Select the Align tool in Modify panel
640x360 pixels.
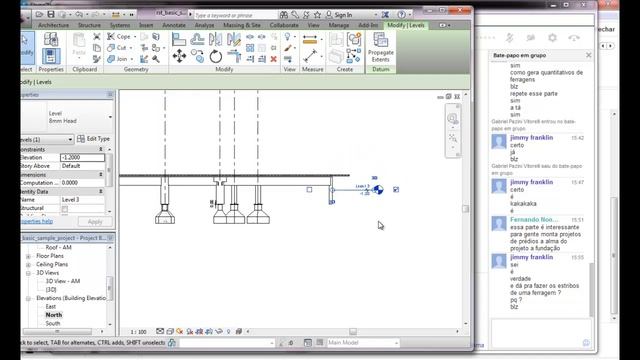click(179, 39)
